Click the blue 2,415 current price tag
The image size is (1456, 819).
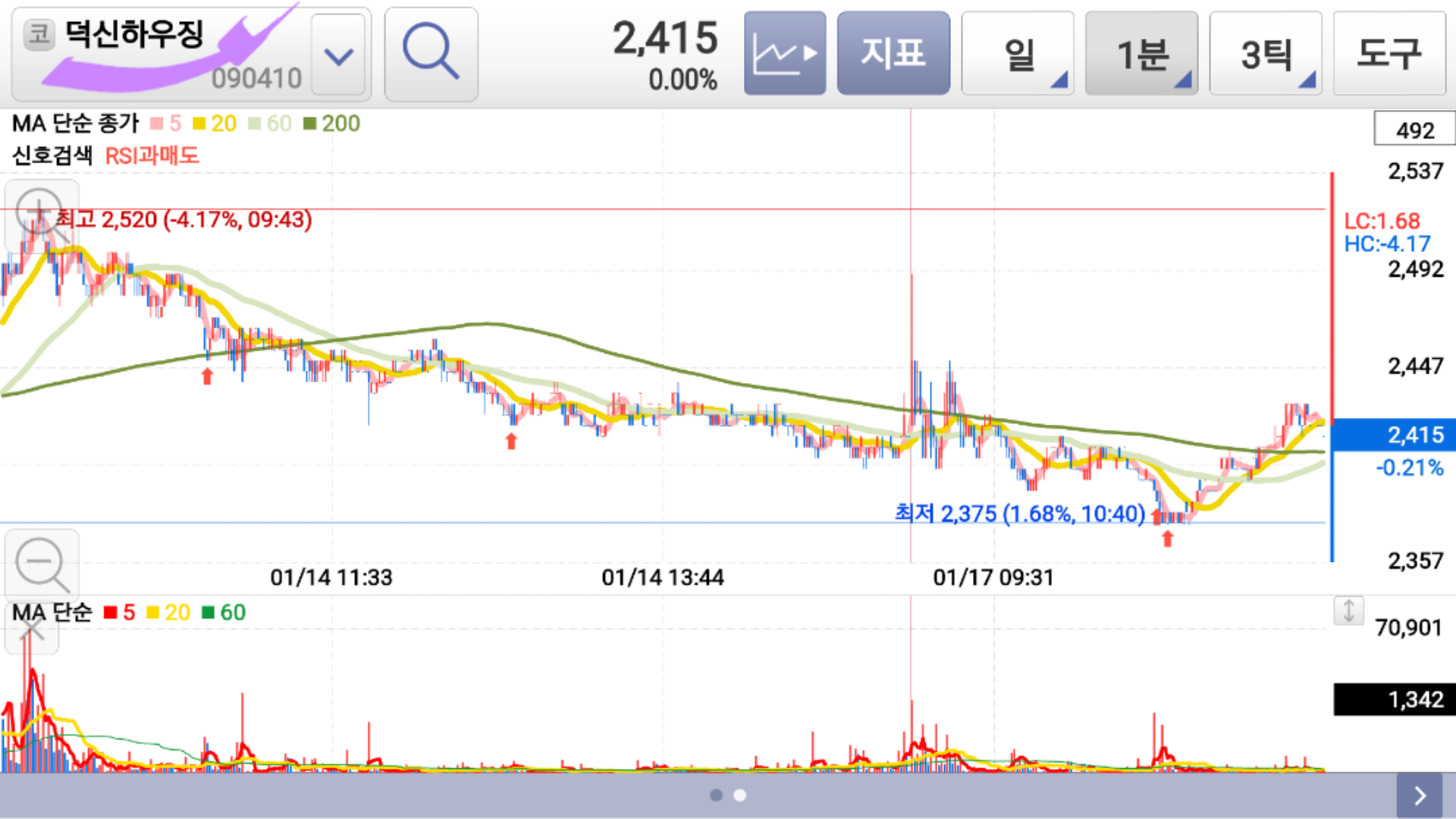click(1394, 435)
